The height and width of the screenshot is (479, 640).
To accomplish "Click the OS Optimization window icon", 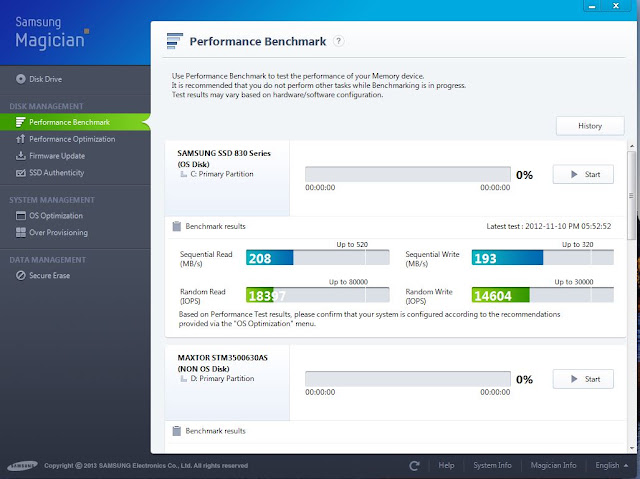I will tap(20, 216).
